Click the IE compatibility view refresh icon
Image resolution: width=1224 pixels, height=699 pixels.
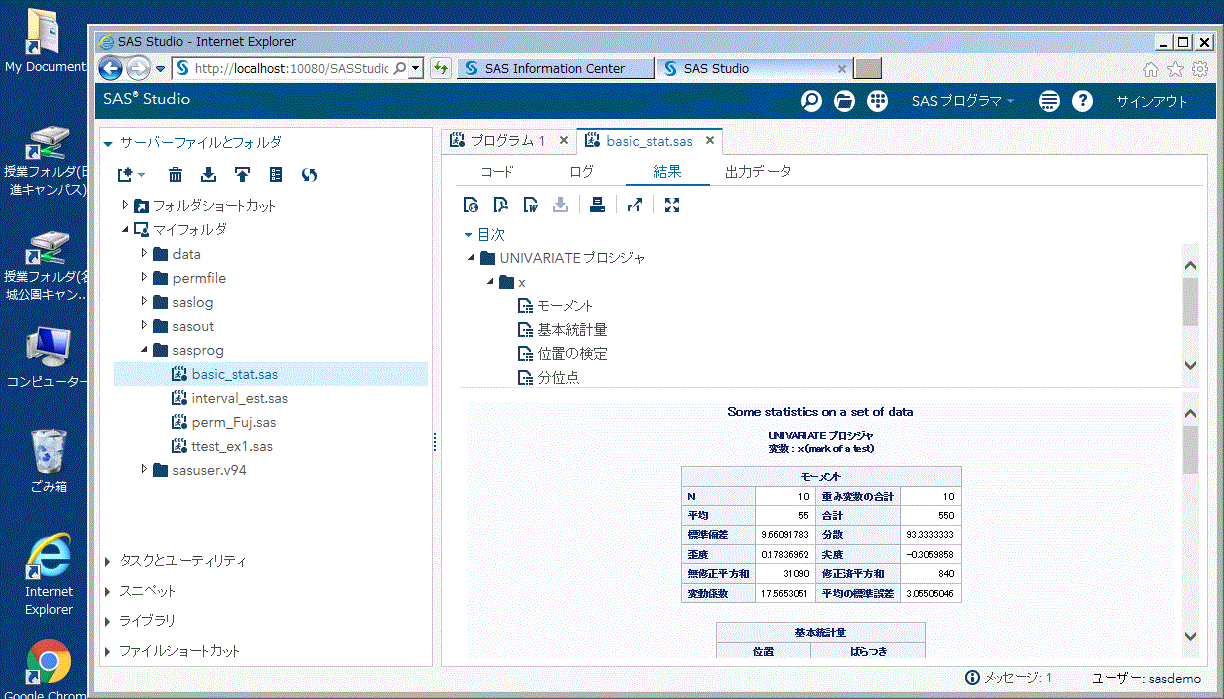(441, 68)
